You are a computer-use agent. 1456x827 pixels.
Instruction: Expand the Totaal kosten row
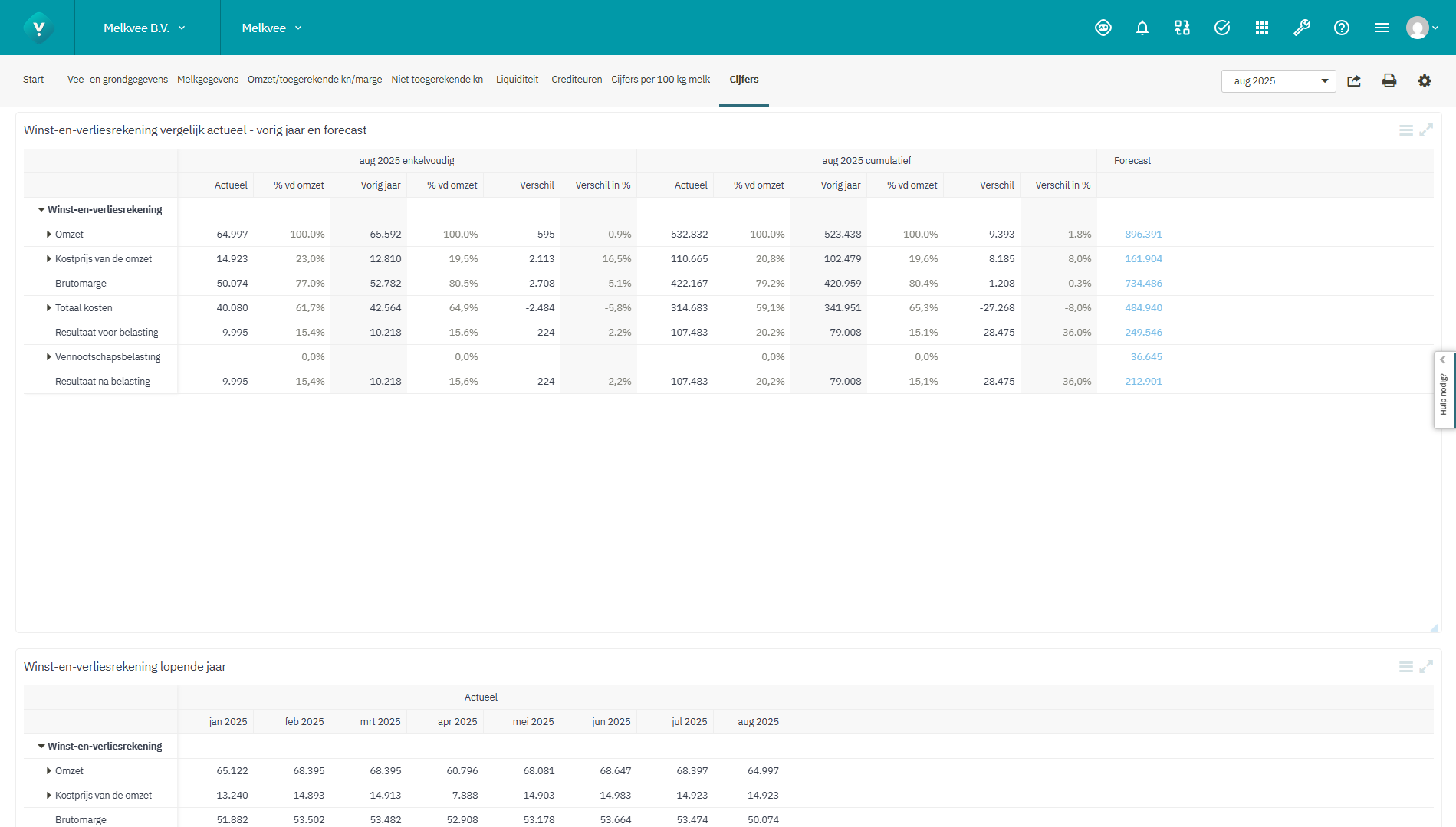click(49, 308)
